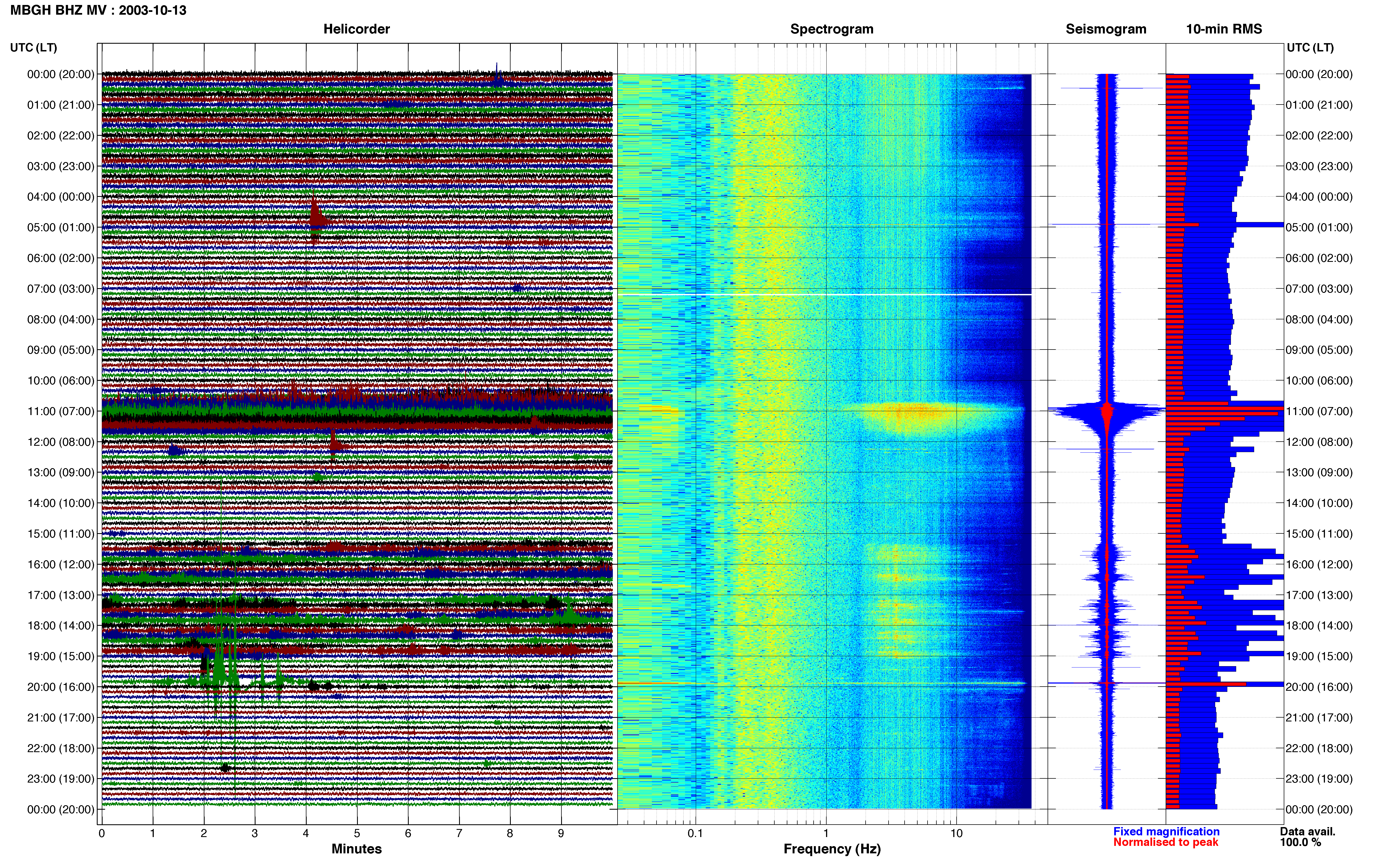Viewport: 1388px width, 868px height.
Task: Click the helicorder minutes tick label '0'
Action: [x=101, y=833]
